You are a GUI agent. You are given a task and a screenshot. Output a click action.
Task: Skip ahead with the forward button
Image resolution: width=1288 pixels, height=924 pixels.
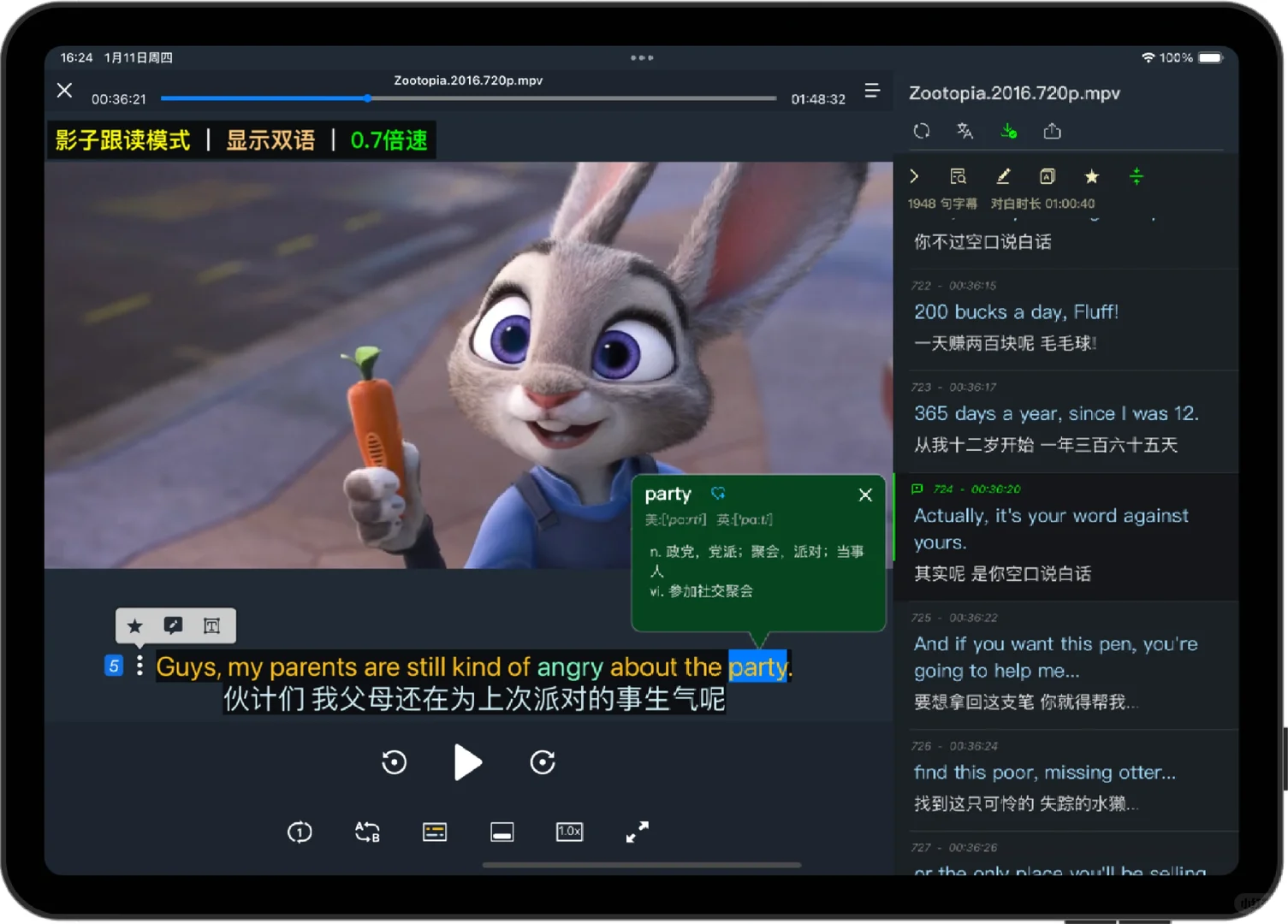tap(543, 761)
